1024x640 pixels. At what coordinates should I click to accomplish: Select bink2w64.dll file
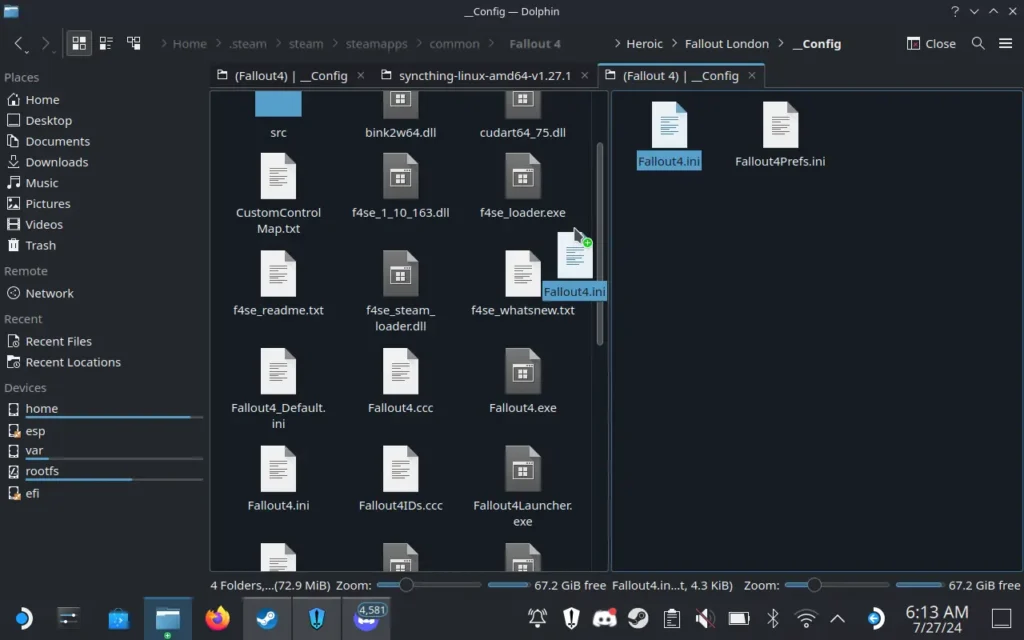point(400,116)
